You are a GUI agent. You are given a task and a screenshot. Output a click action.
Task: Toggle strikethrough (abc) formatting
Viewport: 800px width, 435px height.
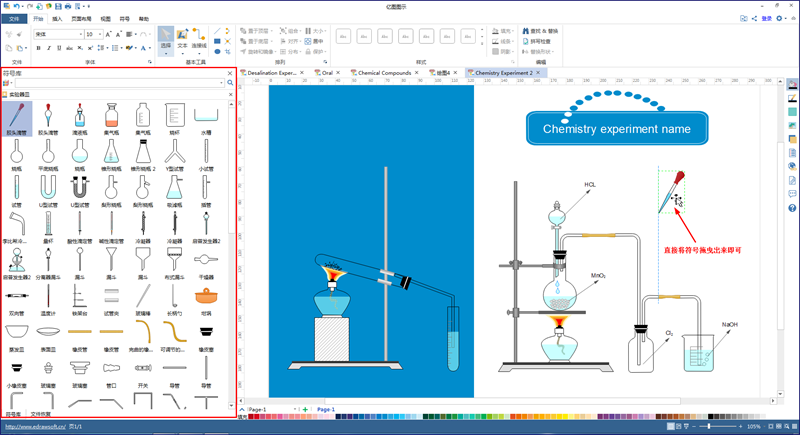(x=69, y=48)
